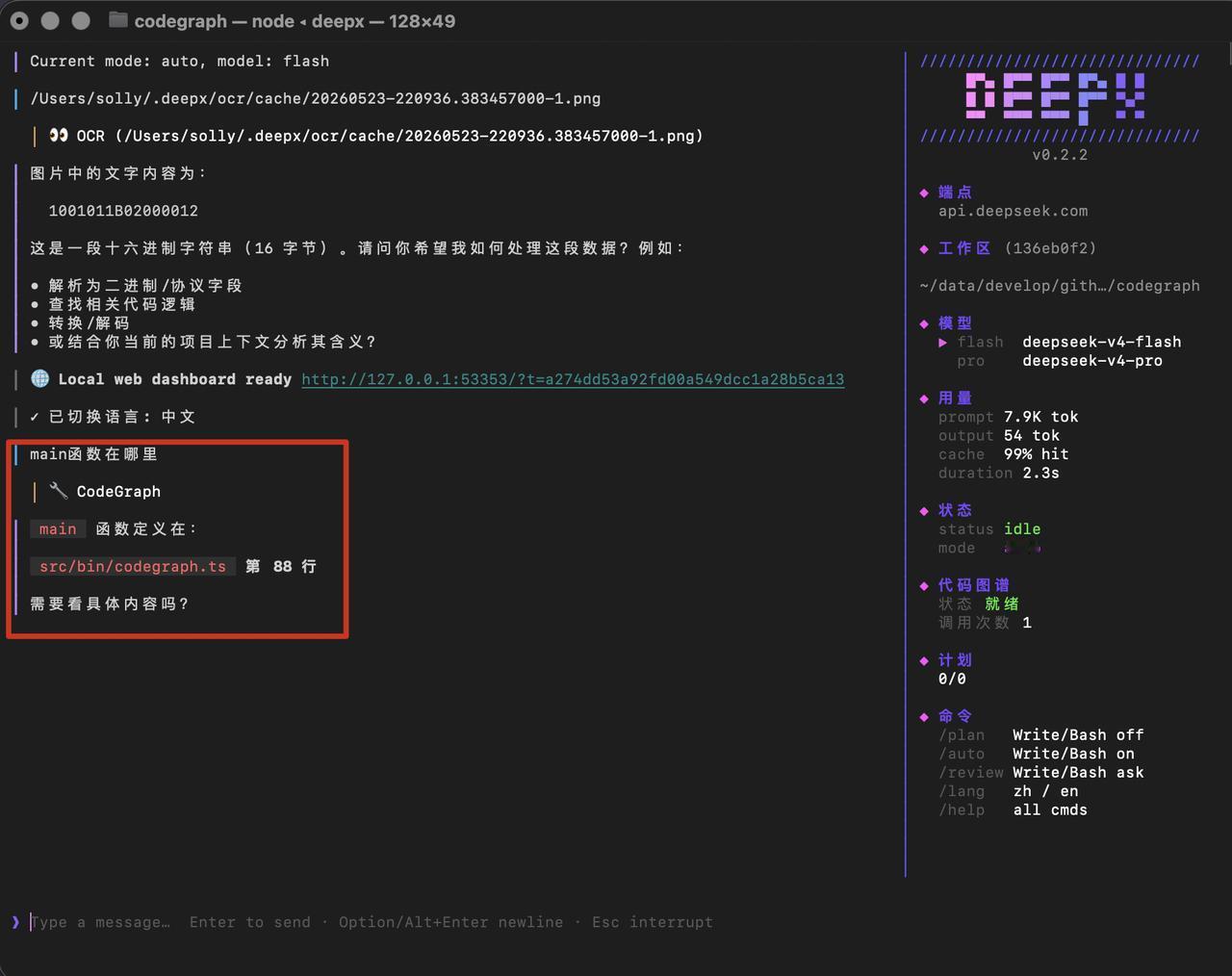Viewport: 1232px width, 976px height.
Task: Click the diamond bullet next to 命令
Action: point(924,716)
